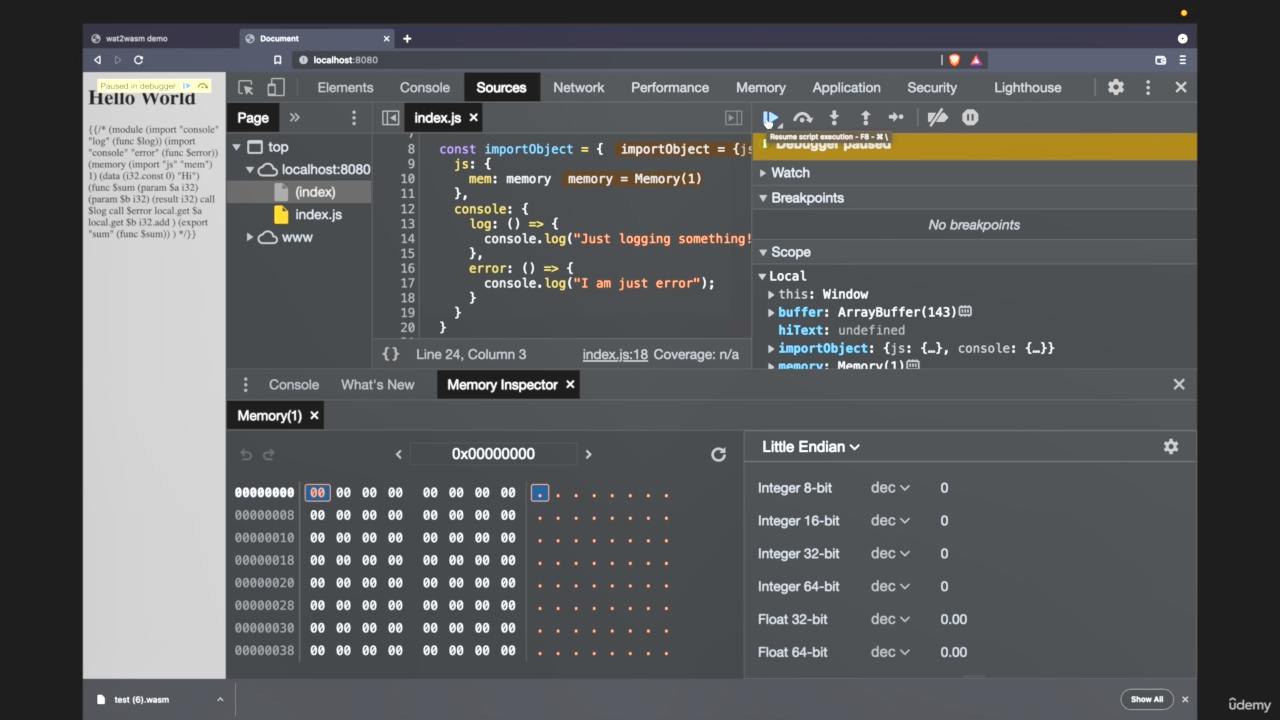Click the memory address input field
1280x720 pixels.
(493, 454)
